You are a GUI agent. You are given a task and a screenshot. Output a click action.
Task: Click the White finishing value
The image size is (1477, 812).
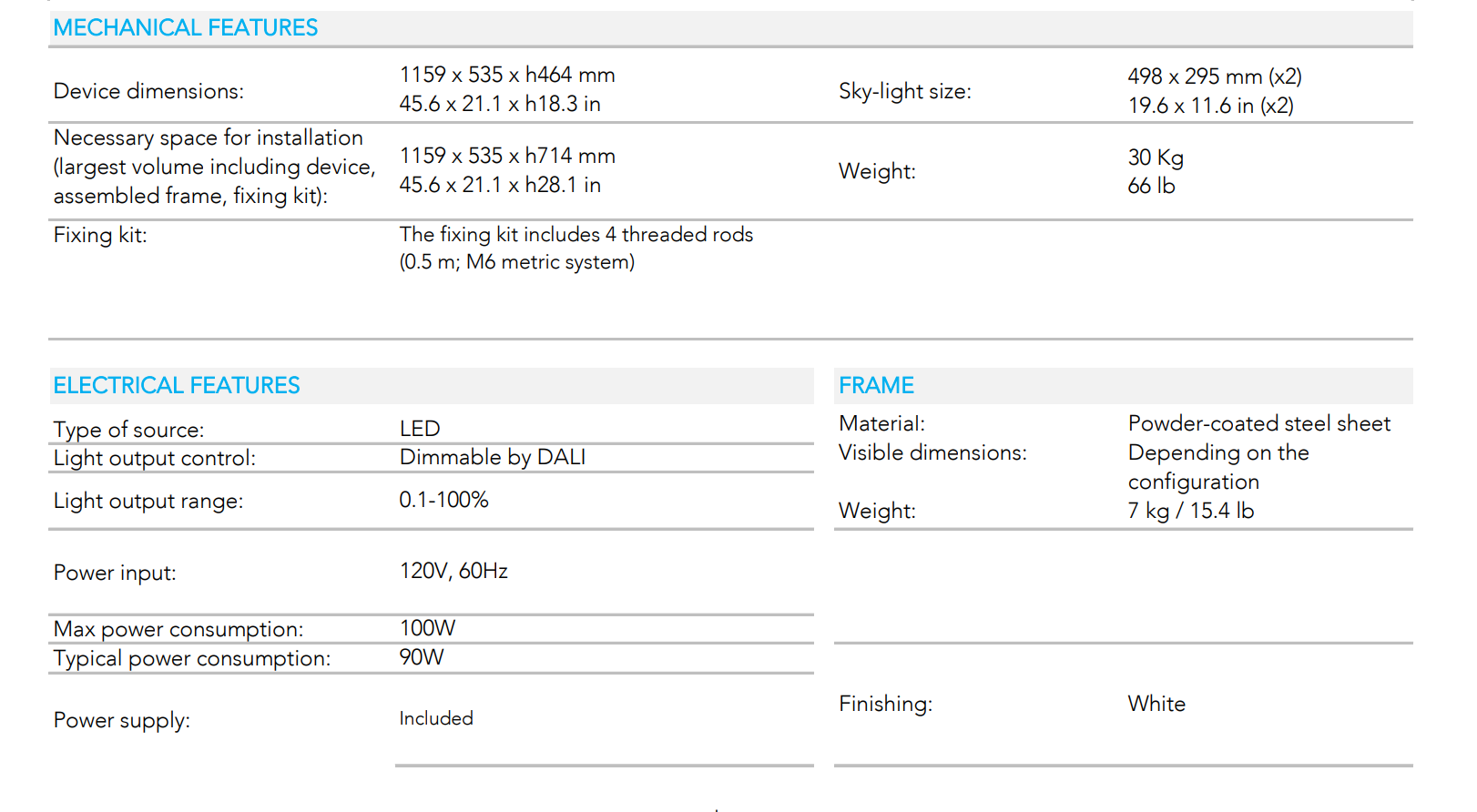coord(1156,704)
